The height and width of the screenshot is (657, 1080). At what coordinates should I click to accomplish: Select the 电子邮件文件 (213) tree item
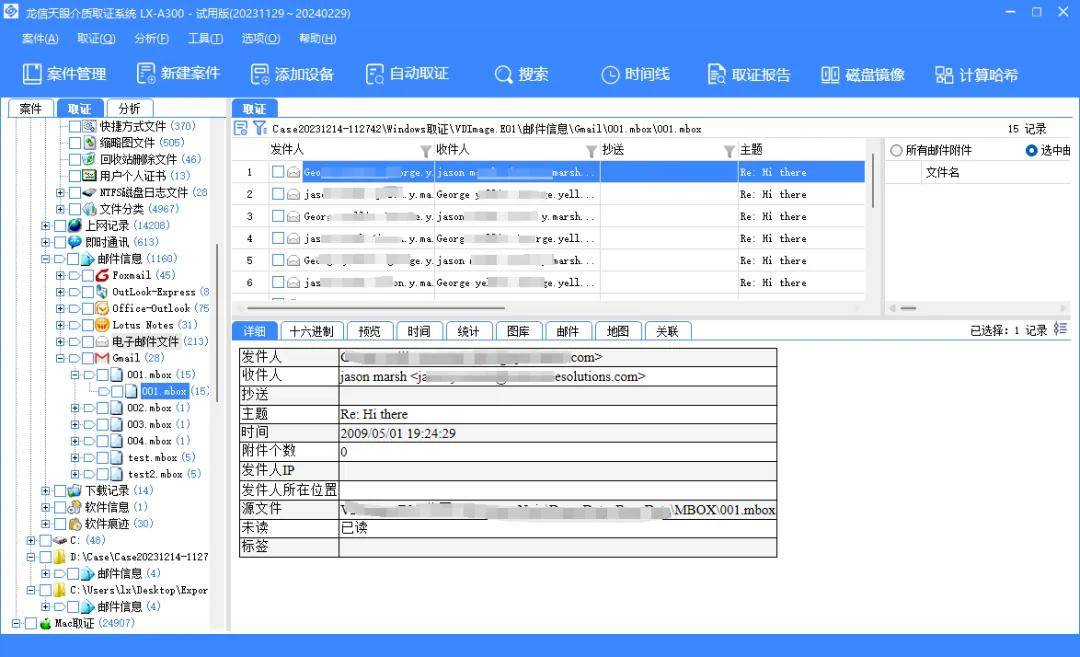(x=145, y=342)
